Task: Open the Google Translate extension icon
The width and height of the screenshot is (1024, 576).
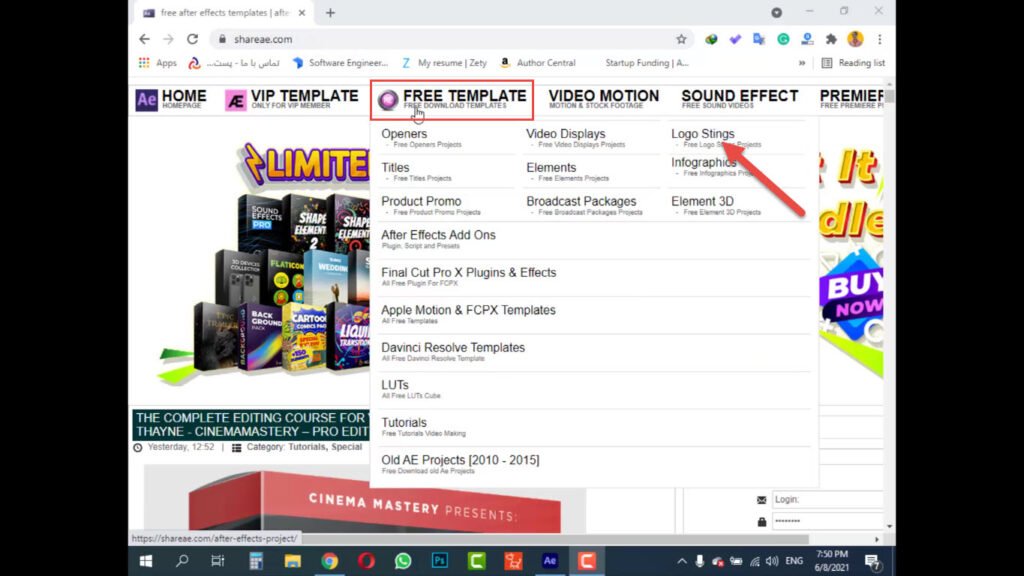Action: [759, 39]
